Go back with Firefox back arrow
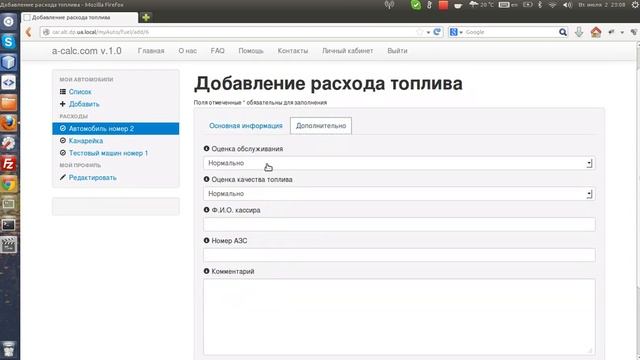The image size is (640, 360). coord(29,32)
